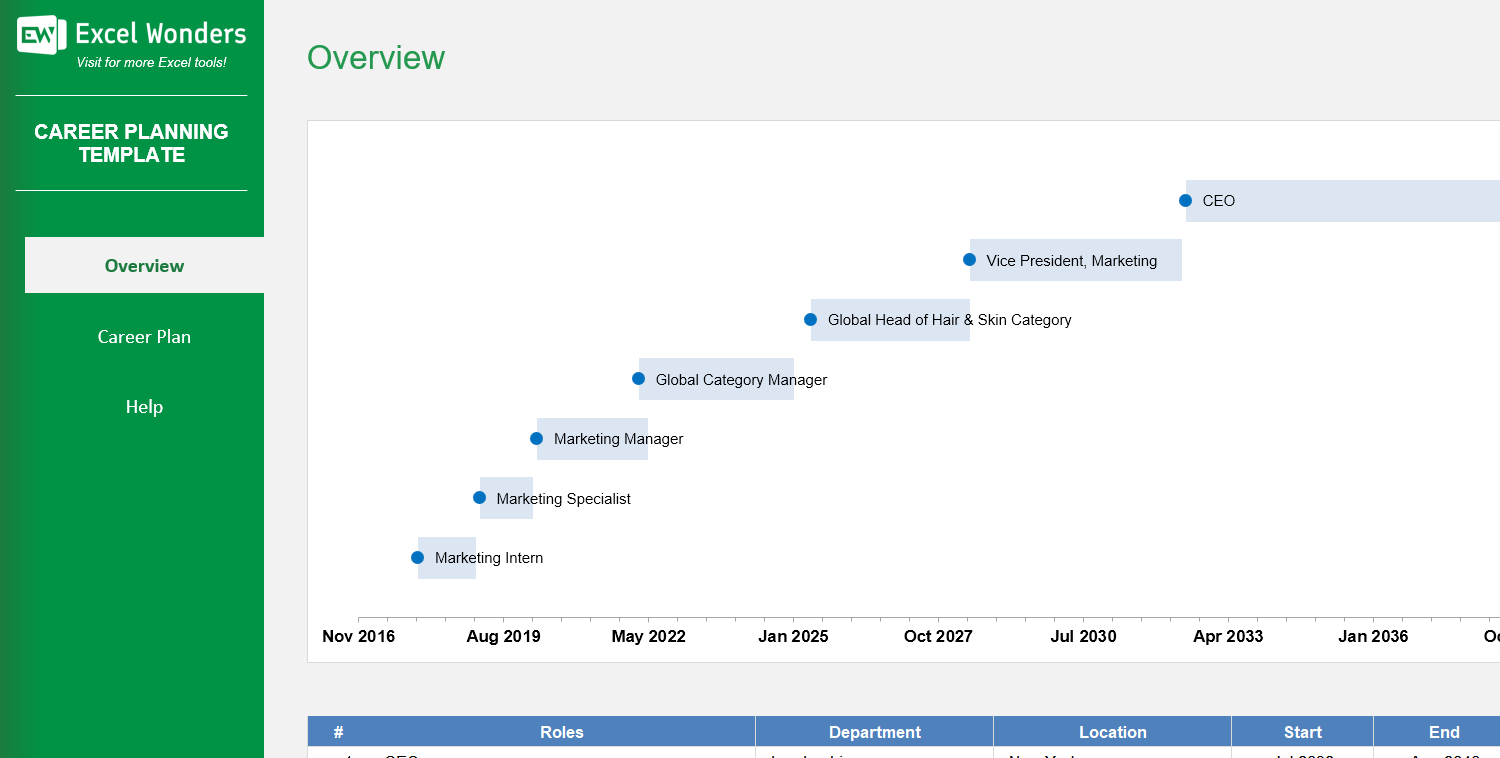Click the Department column header
The height and width of the screenshot is (758, 1500).
874,731
